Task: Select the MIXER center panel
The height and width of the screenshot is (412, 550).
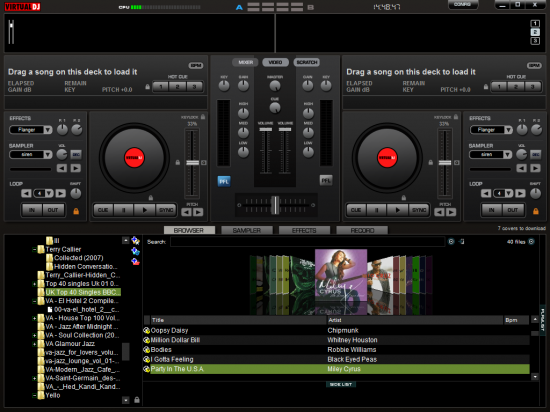Action: click(x=246, y=62)
